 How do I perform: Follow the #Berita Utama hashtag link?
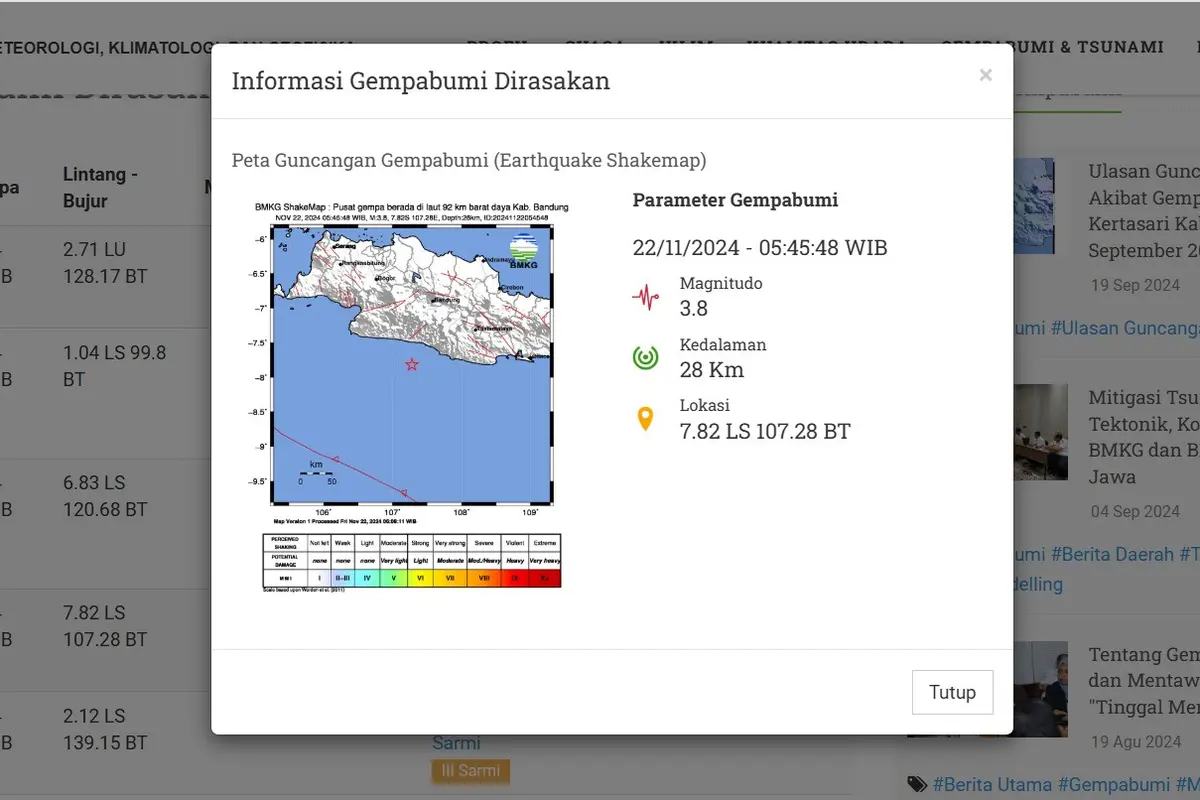pos(992,785)
